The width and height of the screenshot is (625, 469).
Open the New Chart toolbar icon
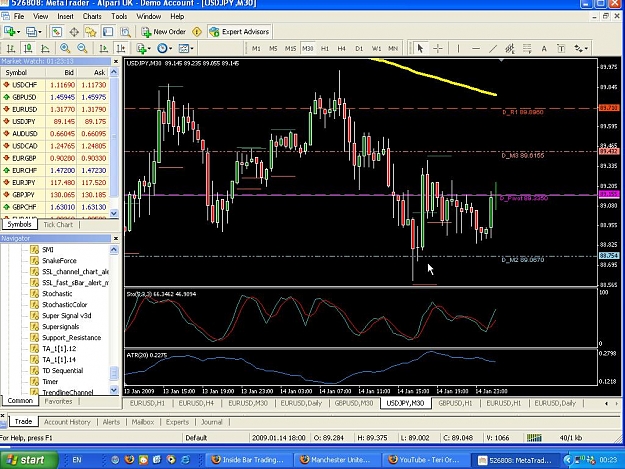9,31
